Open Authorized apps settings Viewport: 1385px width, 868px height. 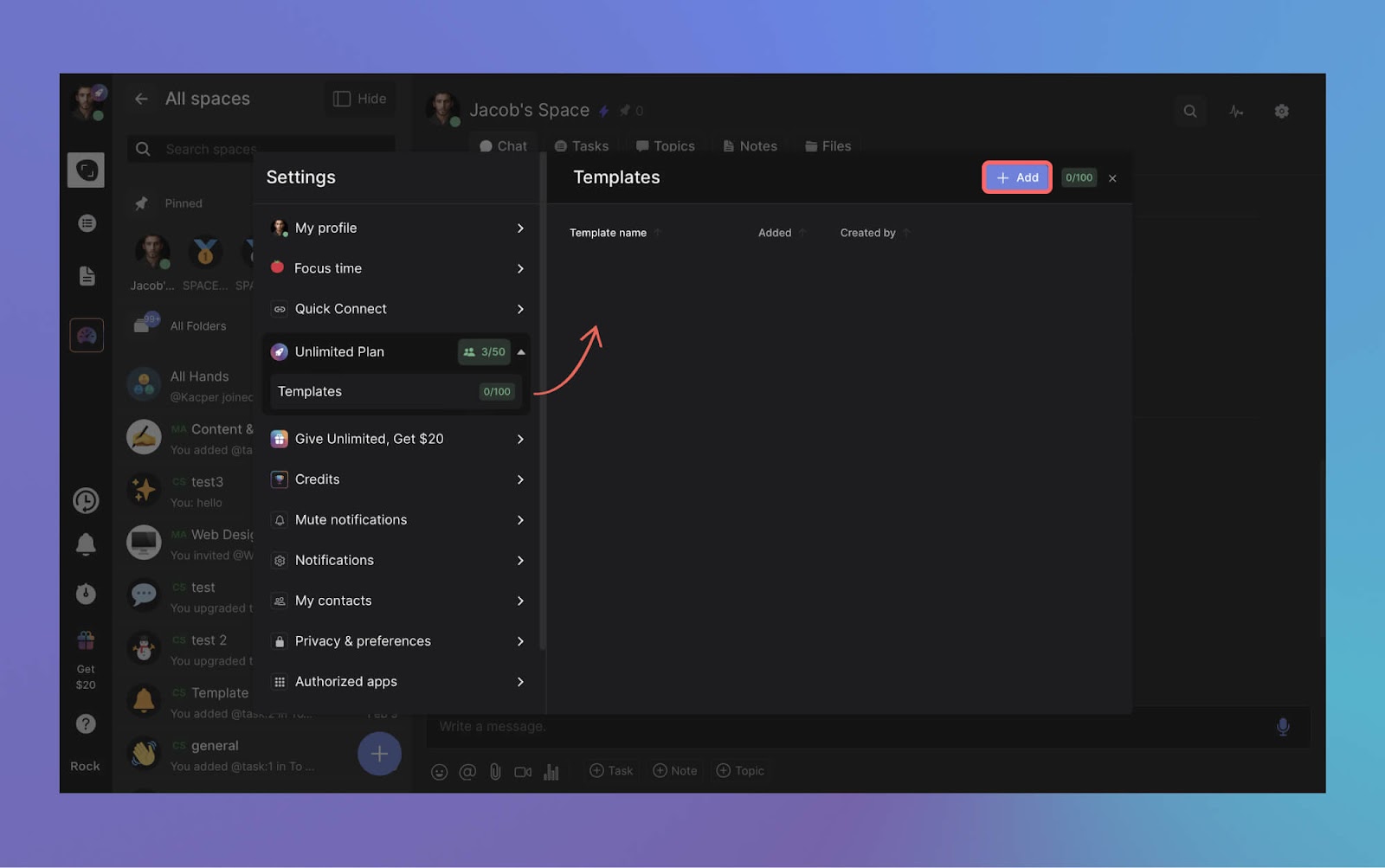click(x=396, y=682)
